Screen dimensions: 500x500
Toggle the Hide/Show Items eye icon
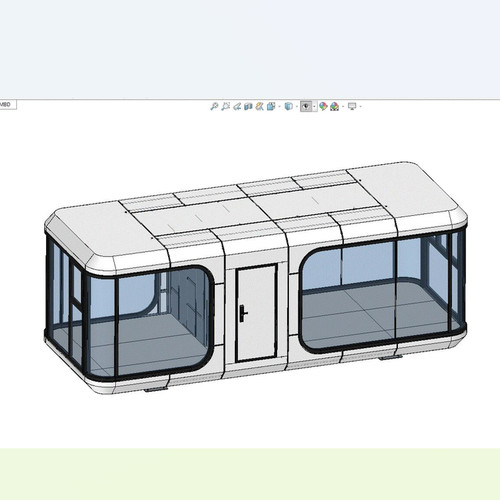click(x=306, y=106)
